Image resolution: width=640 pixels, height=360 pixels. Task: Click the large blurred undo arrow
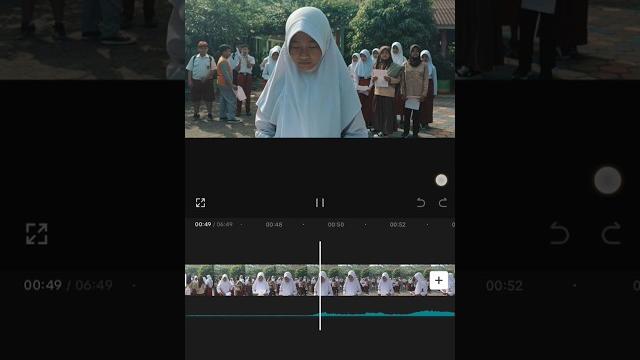[559, 233]
